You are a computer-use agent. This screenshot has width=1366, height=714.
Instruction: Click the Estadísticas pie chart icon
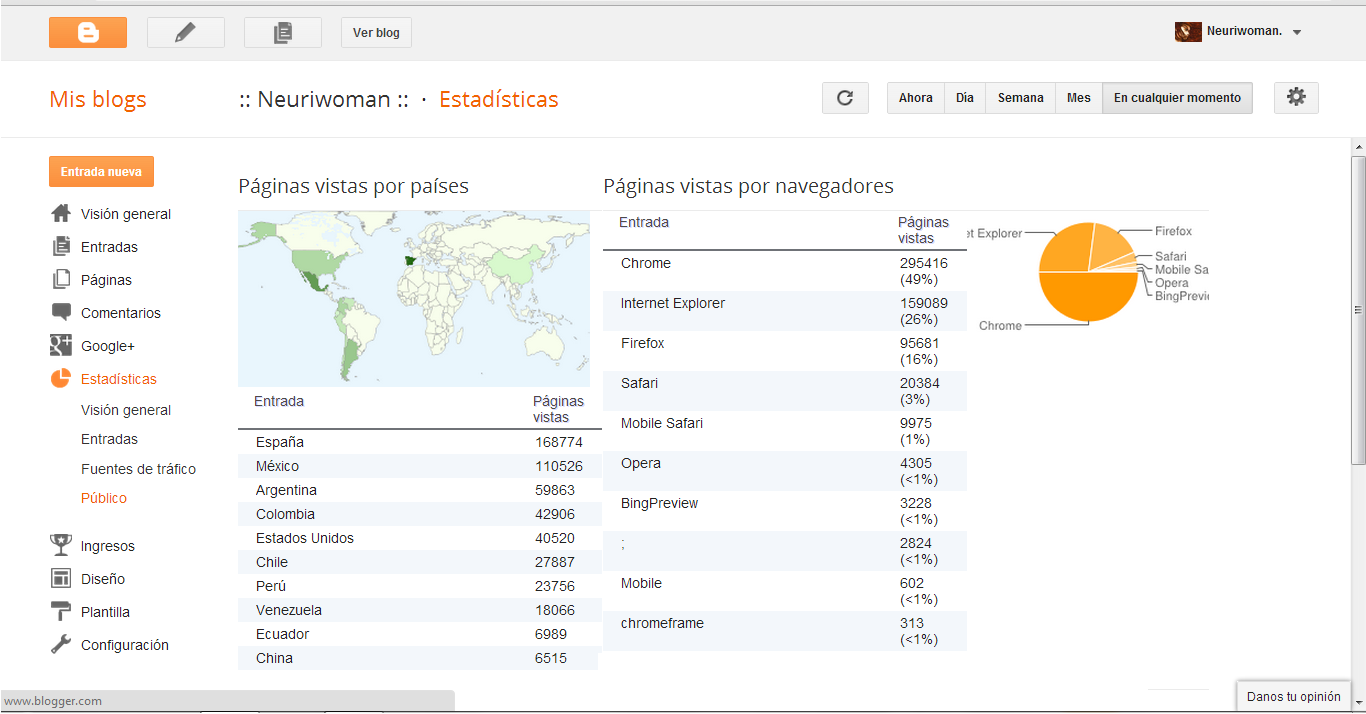click(x=61, y=378)
